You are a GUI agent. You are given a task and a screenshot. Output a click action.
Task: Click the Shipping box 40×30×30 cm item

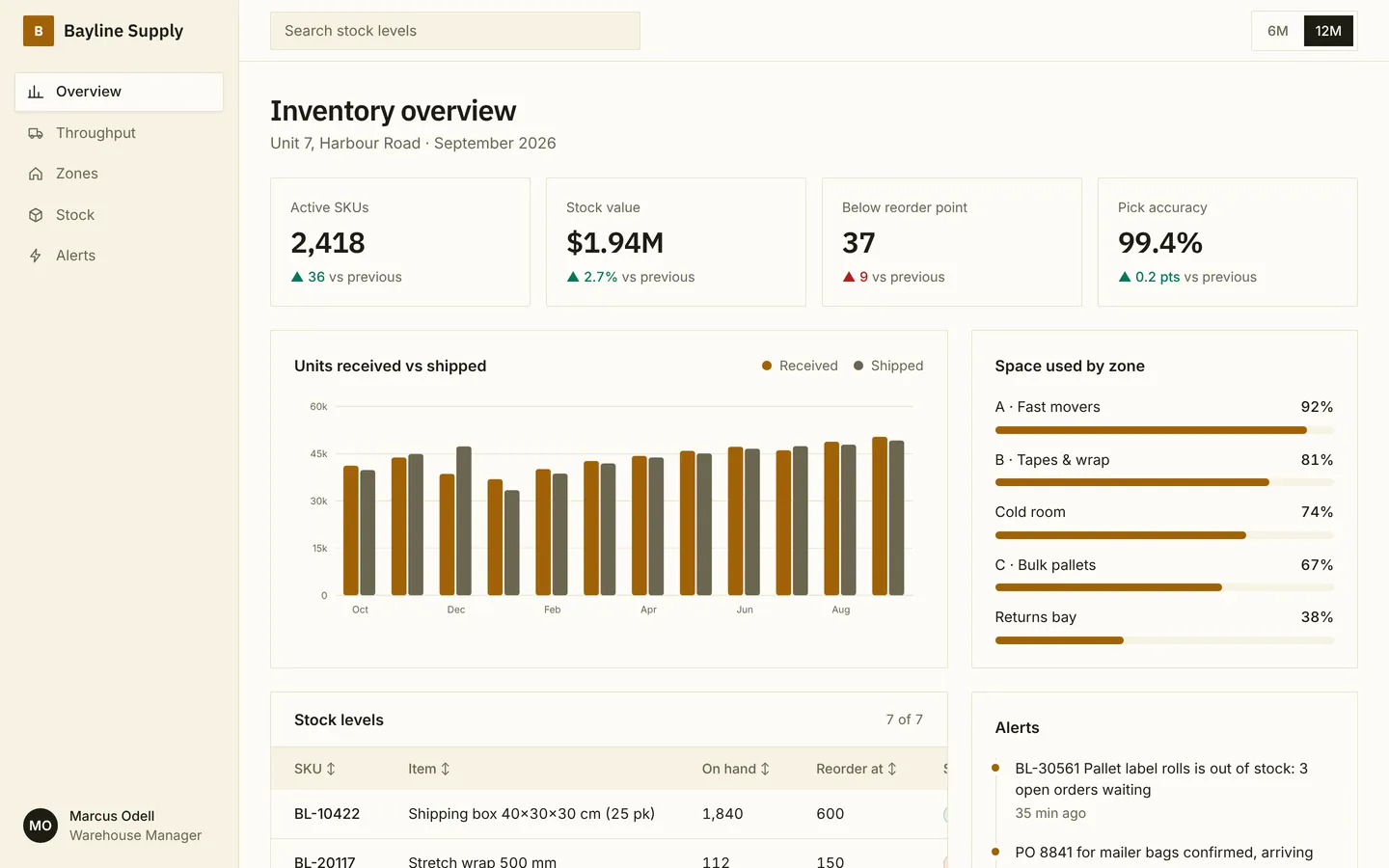[531, 814]
